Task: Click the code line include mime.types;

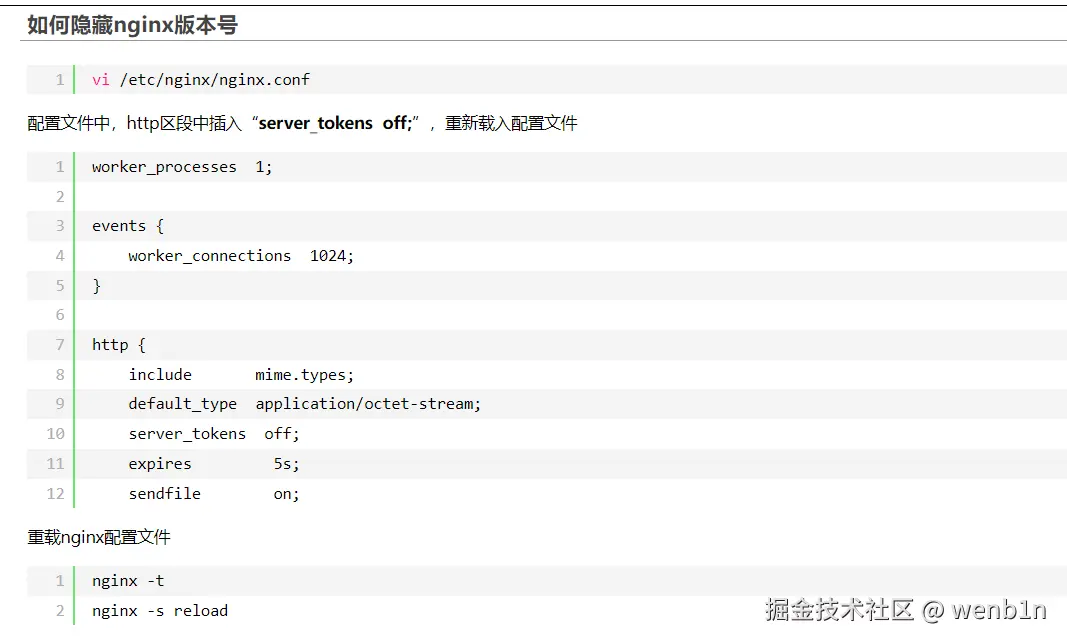Action: 241,375
